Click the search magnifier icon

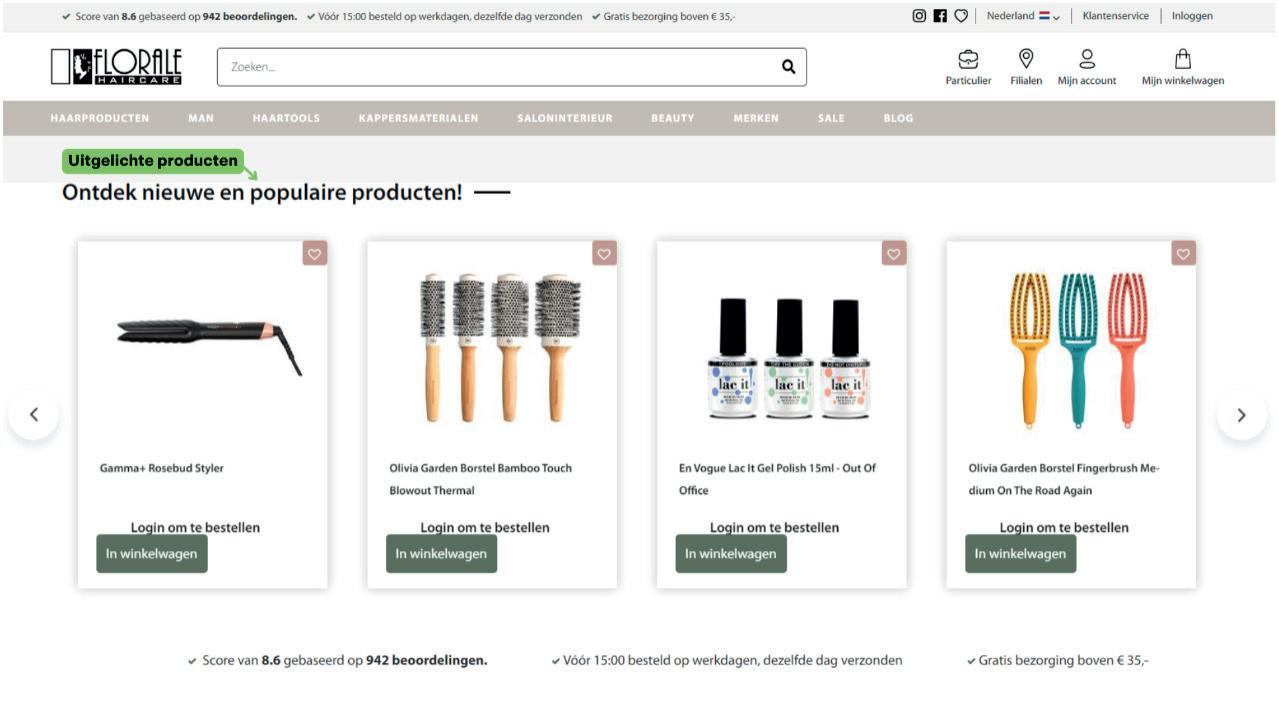pos(788,67)
